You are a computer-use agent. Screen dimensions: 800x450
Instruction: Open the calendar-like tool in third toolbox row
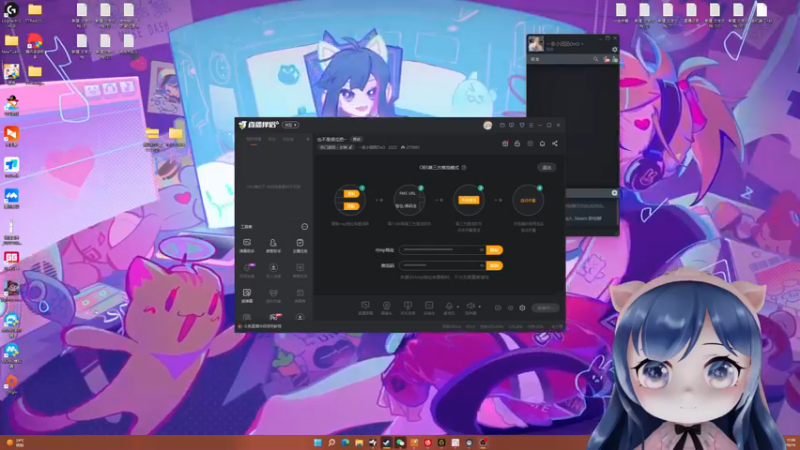click(x=300, y=295)
